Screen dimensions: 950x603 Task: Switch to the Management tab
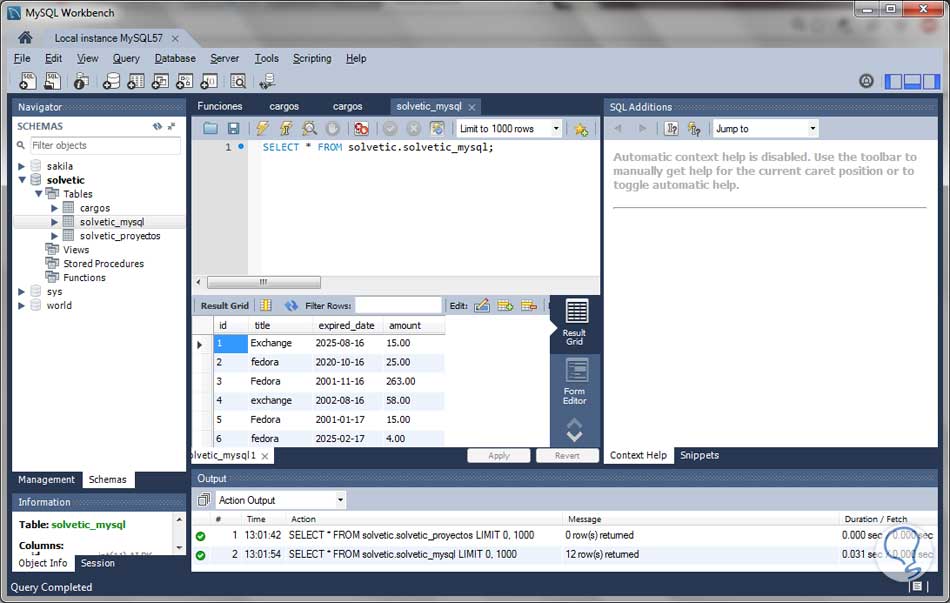[46, 479]
